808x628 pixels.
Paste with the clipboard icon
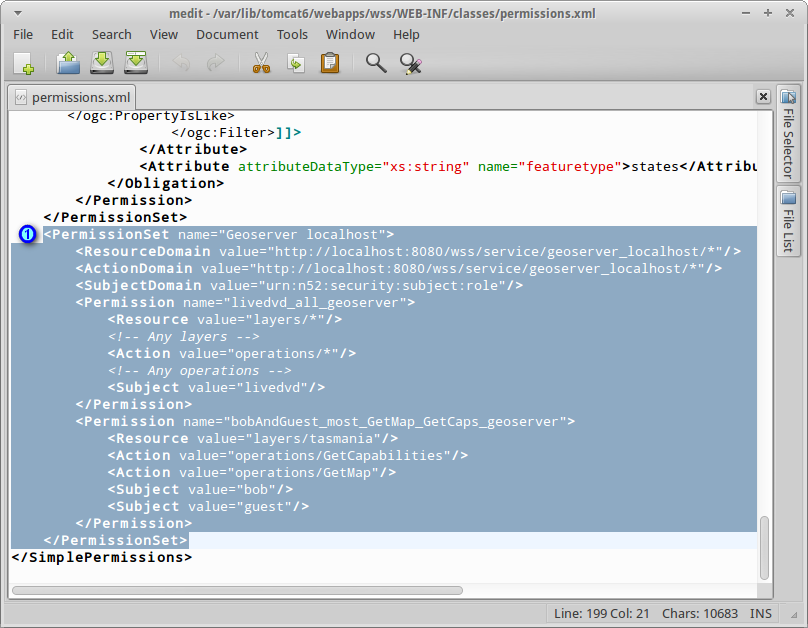(330, 63)
